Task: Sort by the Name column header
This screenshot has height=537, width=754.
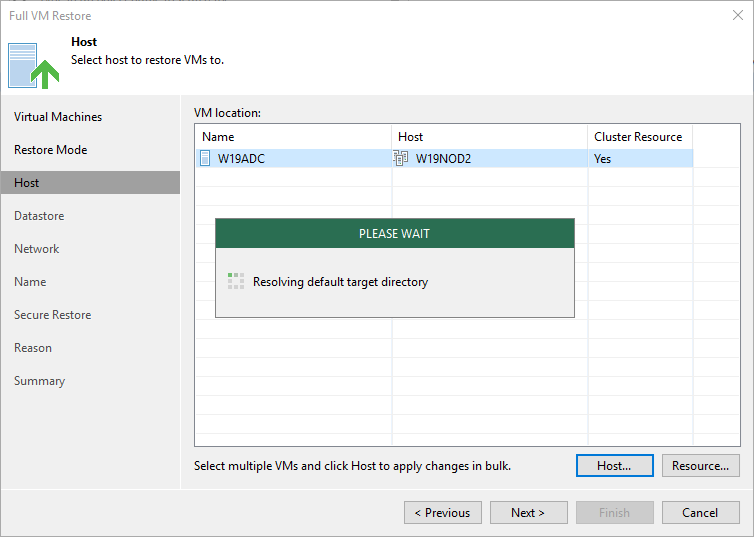Action: tap(293, 137)
